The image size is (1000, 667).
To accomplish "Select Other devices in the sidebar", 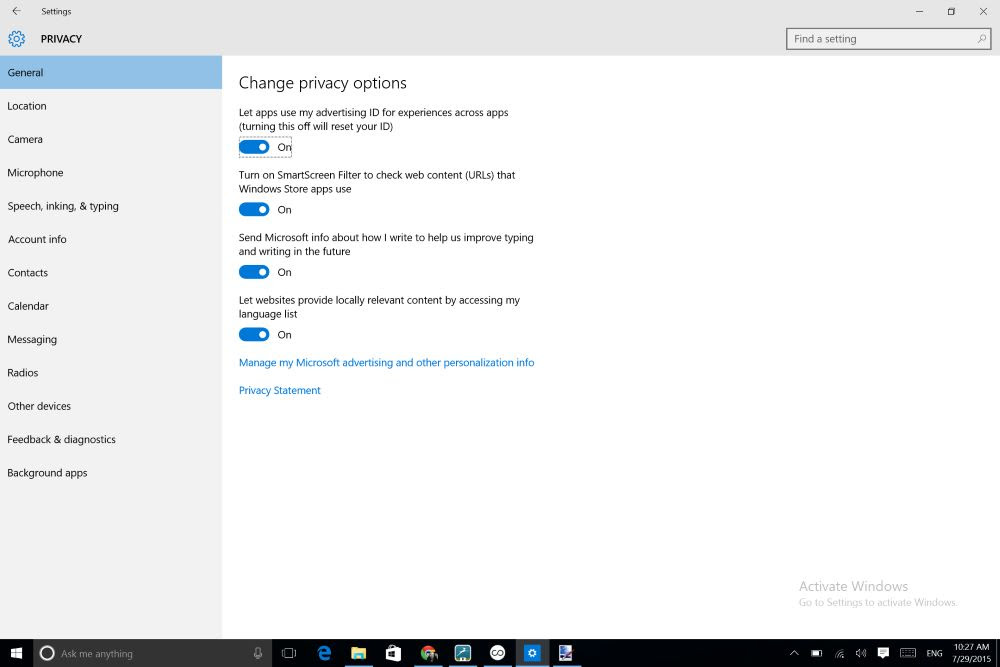I will click(111, 406).
